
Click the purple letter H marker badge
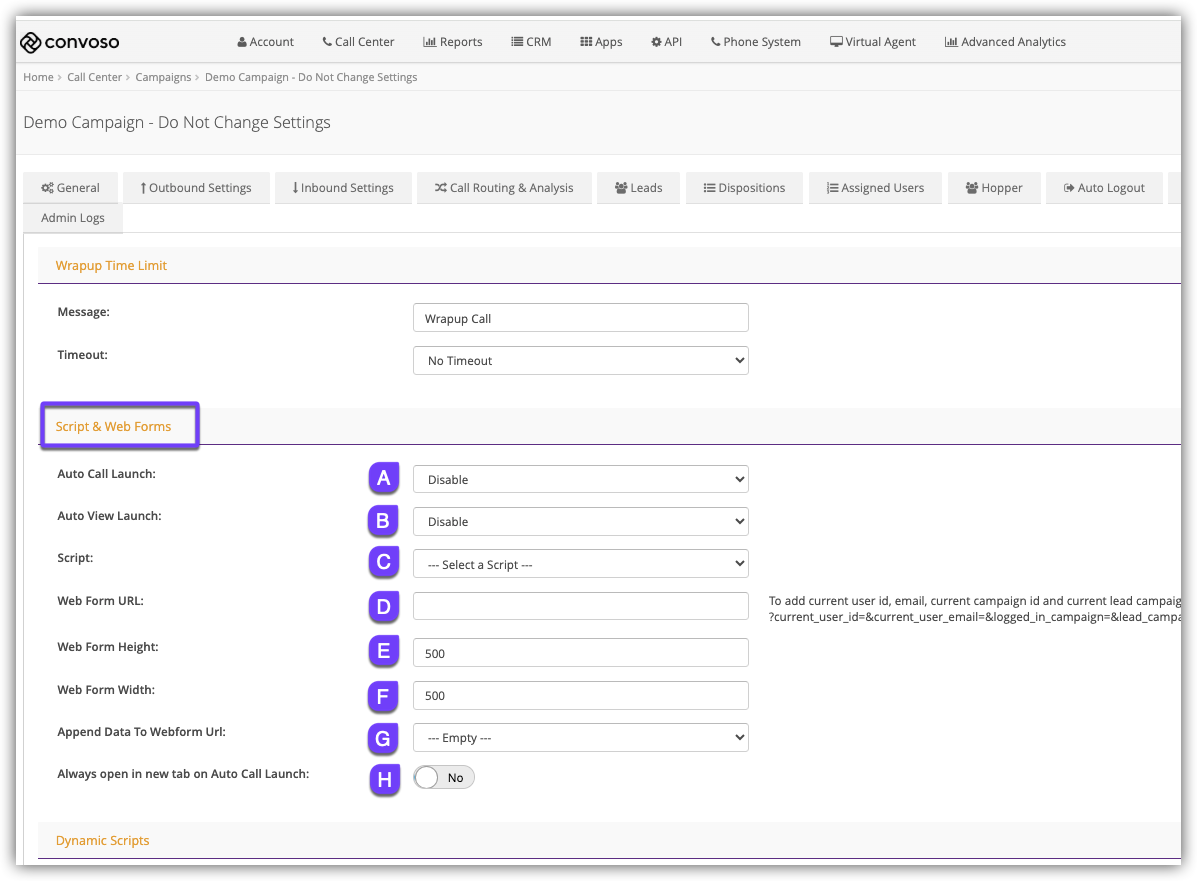tap(383, 779)
